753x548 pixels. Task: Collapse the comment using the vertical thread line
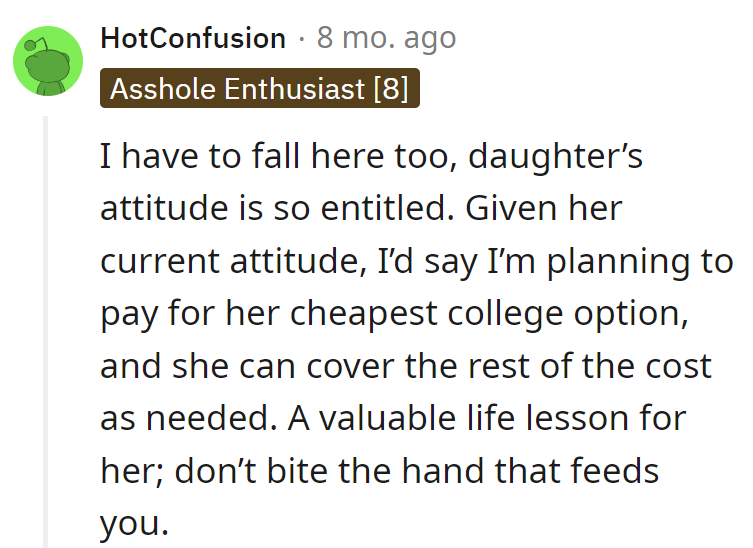[x=45, y=330]
